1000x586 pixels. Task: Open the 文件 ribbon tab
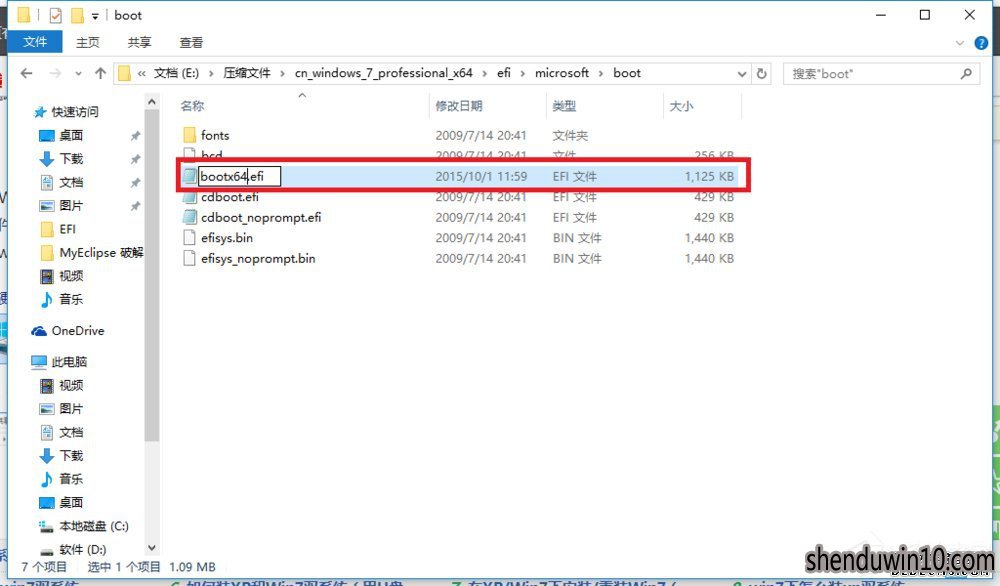coord(35,42)
